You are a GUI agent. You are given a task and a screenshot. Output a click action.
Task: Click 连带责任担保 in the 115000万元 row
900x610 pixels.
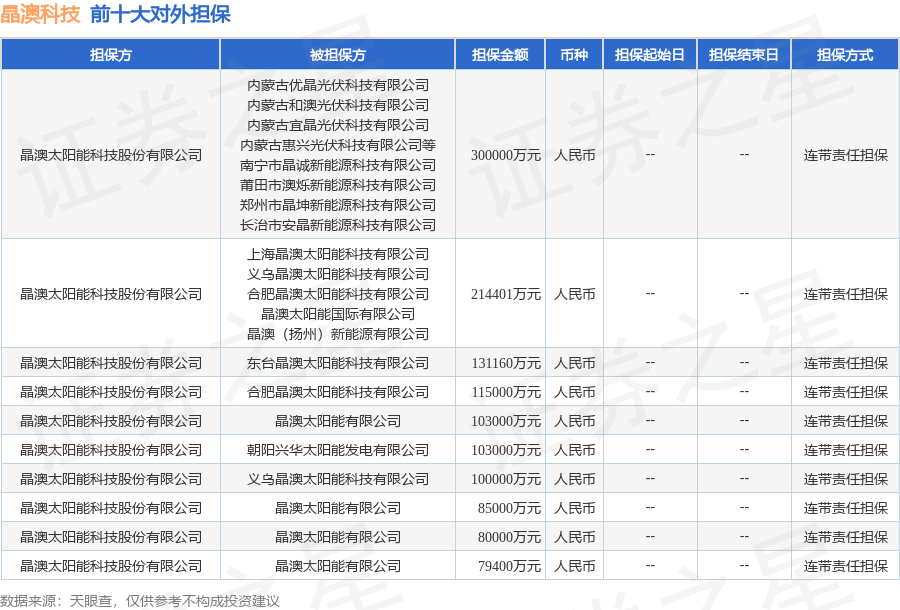click(845, 393)
